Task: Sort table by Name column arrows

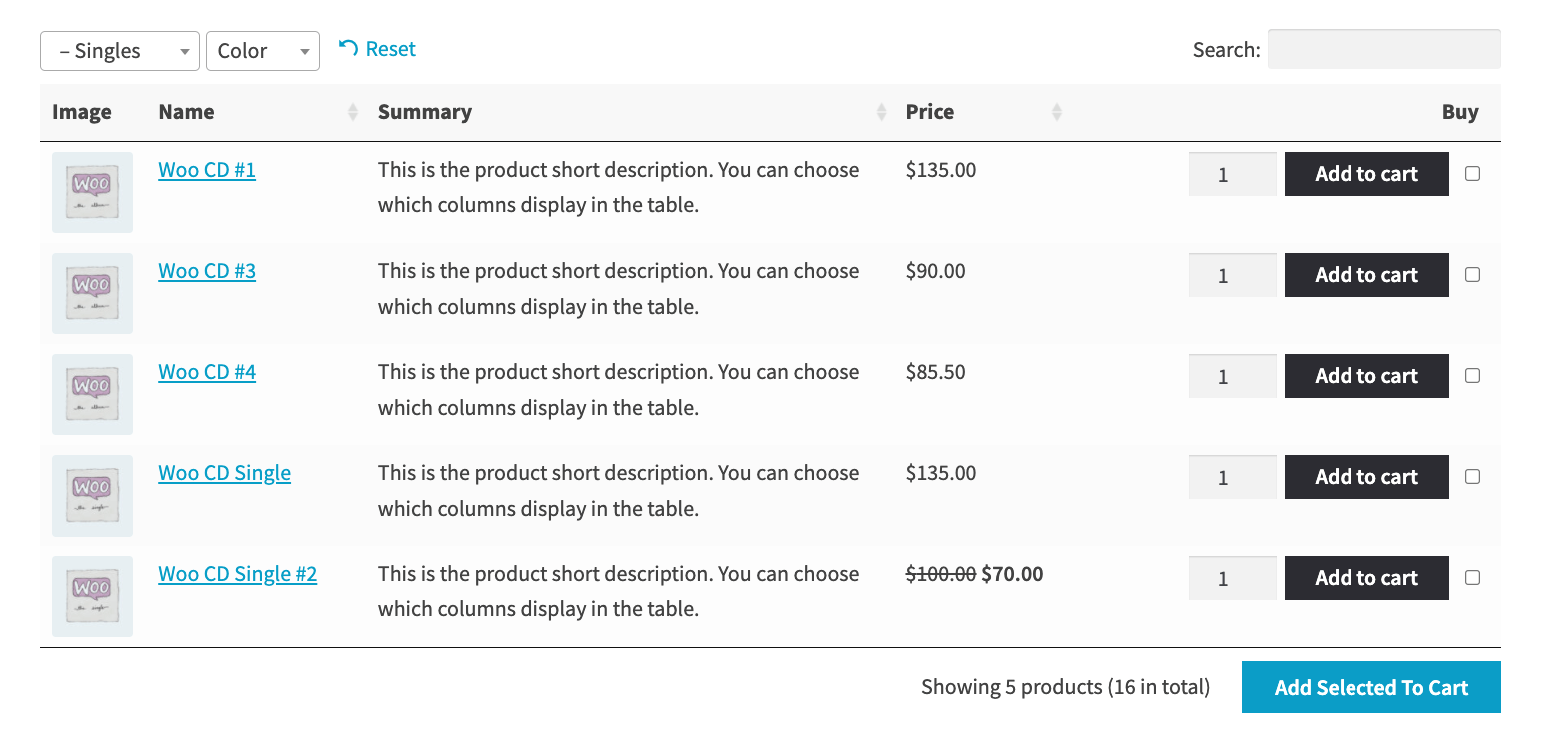Action: tap(353, 112)
